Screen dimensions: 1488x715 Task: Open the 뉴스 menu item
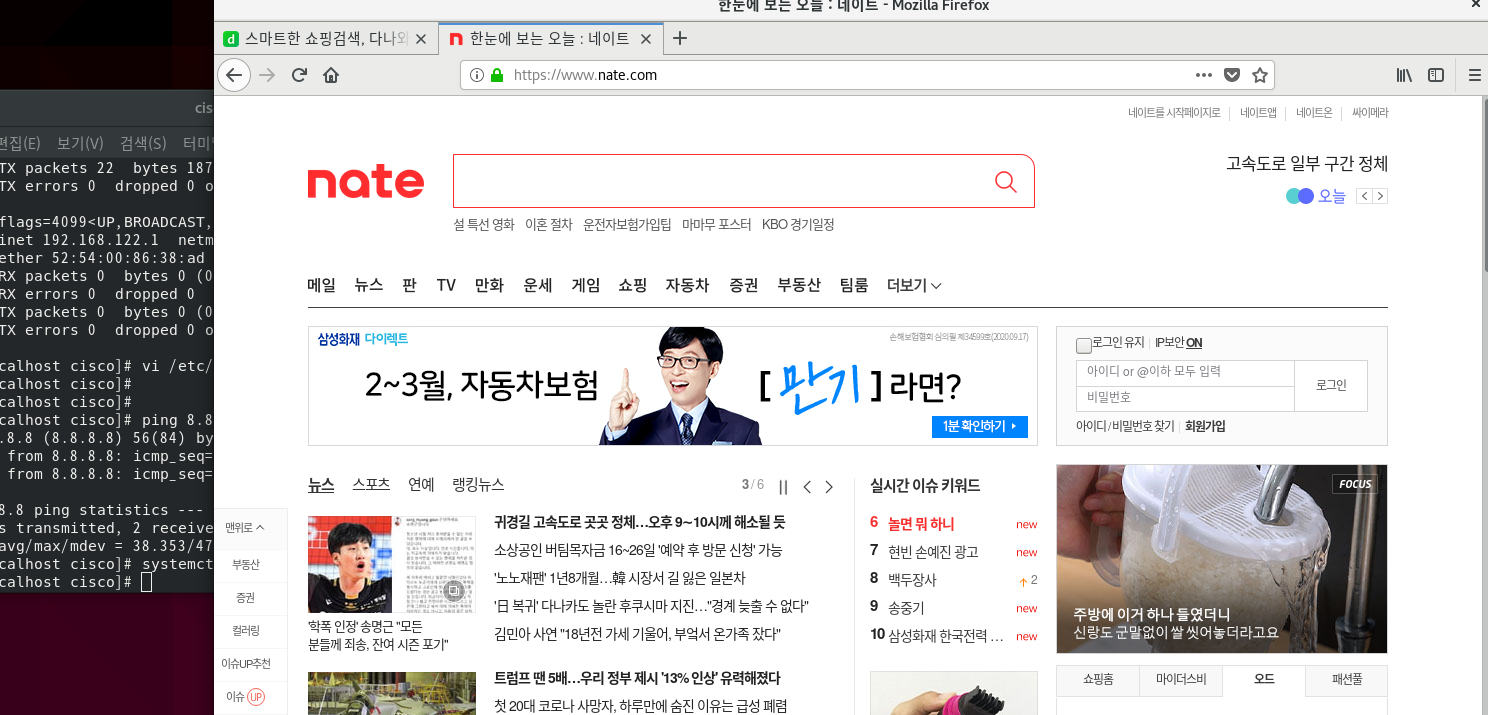pos(368,286)
